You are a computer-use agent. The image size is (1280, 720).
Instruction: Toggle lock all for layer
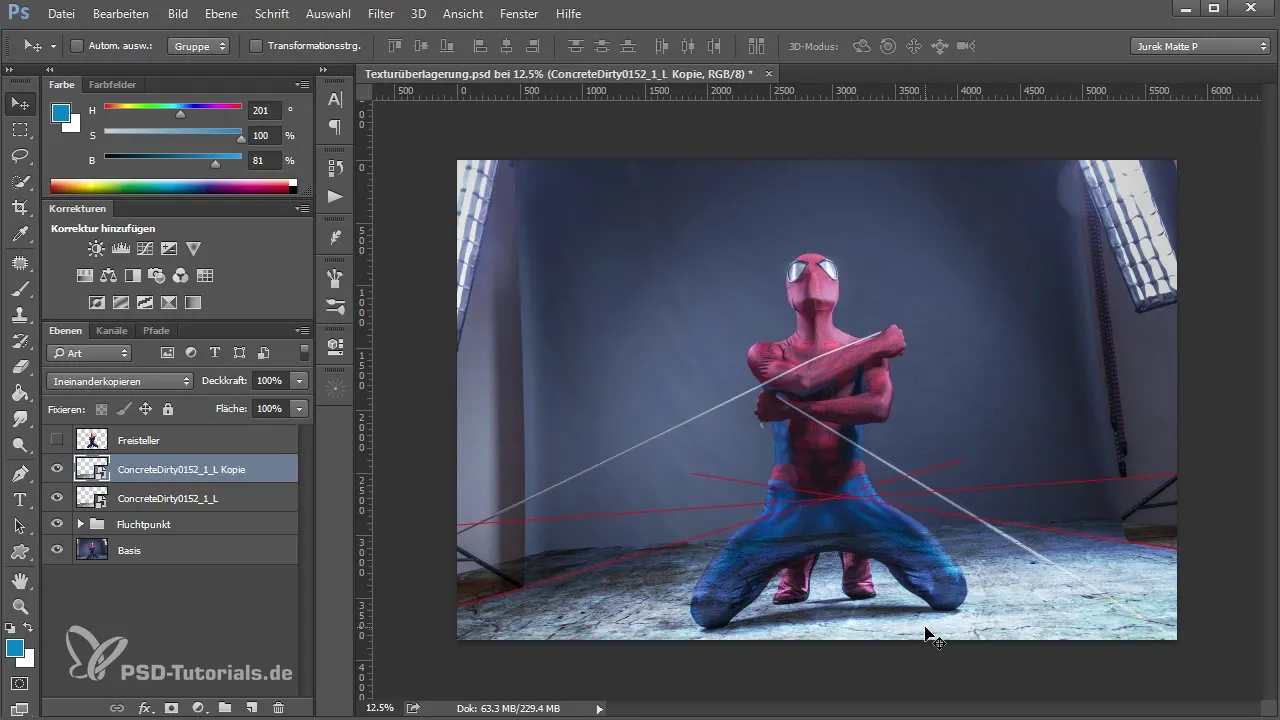click(x=167, y=409)
